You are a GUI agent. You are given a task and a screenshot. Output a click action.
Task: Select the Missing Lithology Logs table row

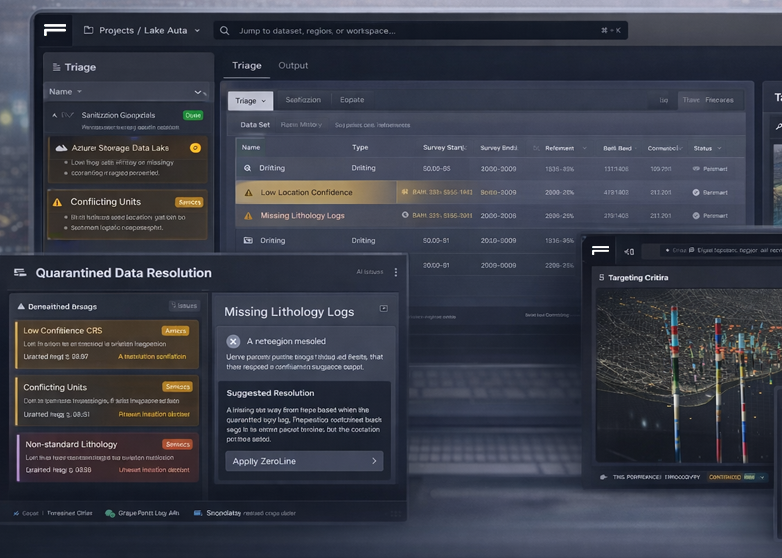click(490, 215)
